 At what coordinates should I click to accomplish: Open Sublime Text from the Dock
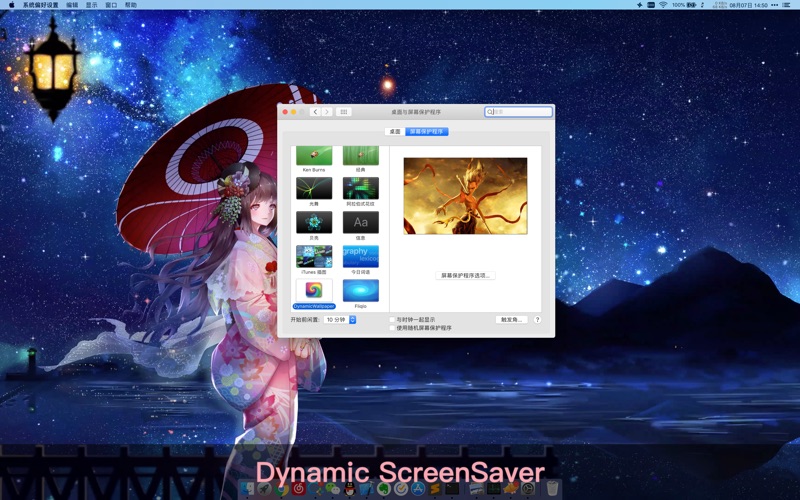click(435, 489)
